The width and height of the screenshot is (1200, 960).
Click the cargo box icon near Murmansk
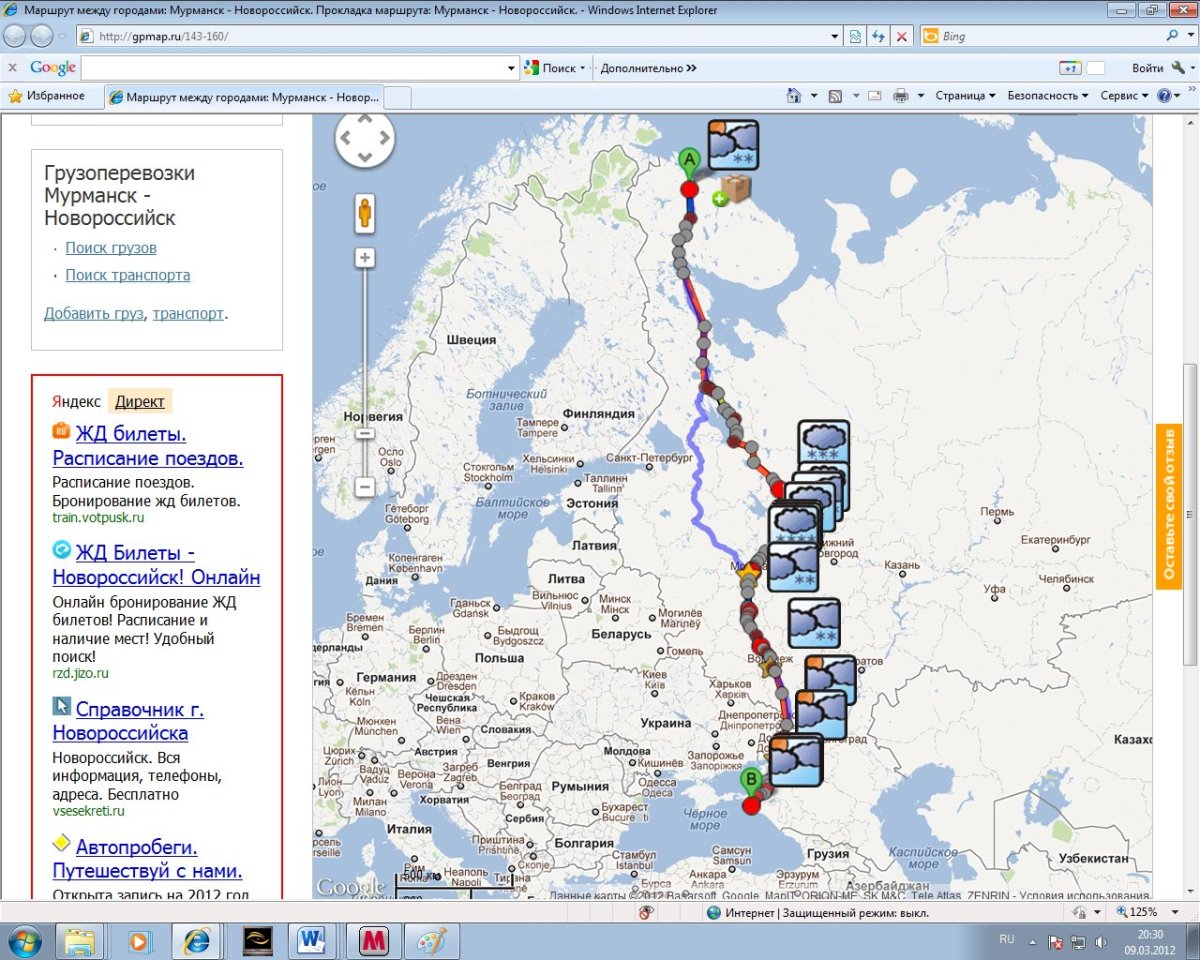pos(737,189)
